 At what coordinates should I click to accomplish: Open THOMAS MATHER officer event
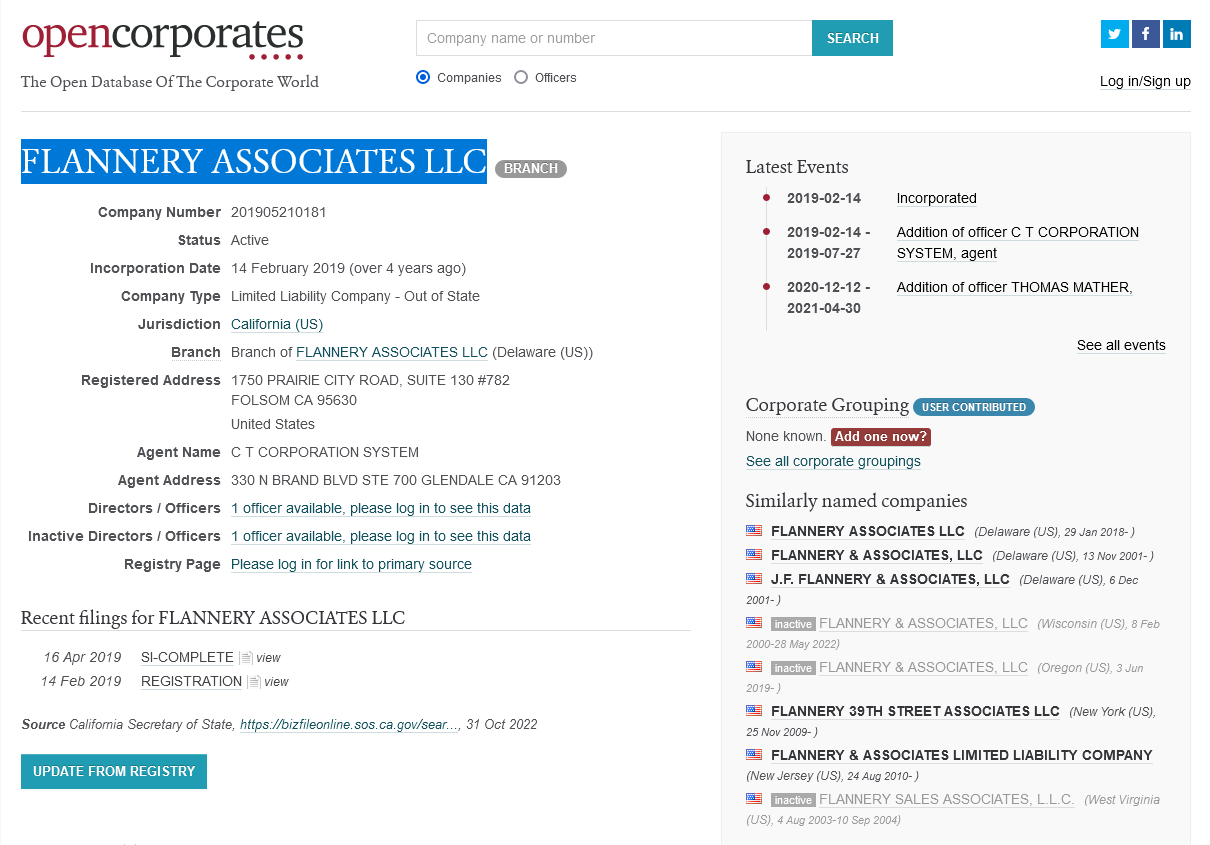(1014, 287)
